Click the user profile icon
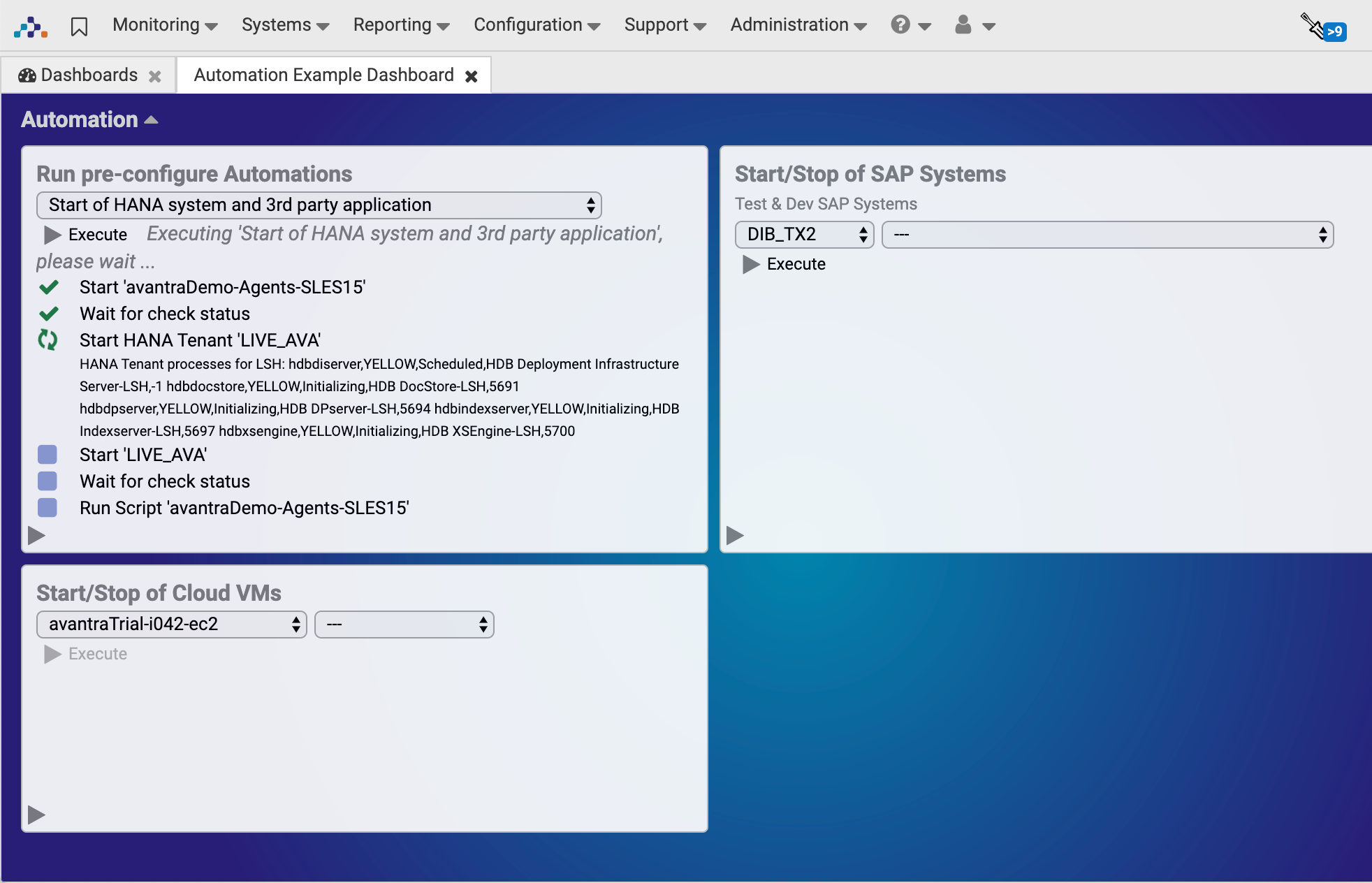This screenshot has width=1372, height=883. 962,25
